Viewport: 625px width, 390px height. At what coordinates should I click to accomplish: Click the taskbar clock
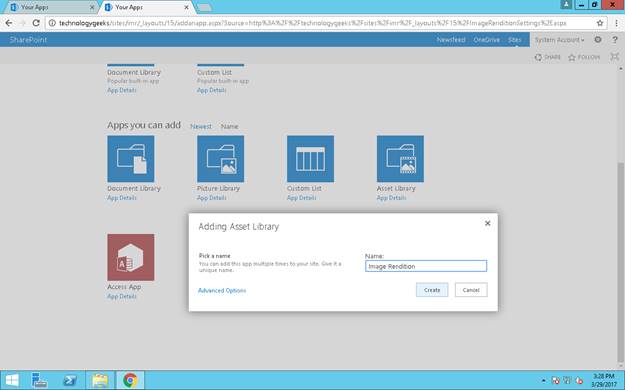604,380
